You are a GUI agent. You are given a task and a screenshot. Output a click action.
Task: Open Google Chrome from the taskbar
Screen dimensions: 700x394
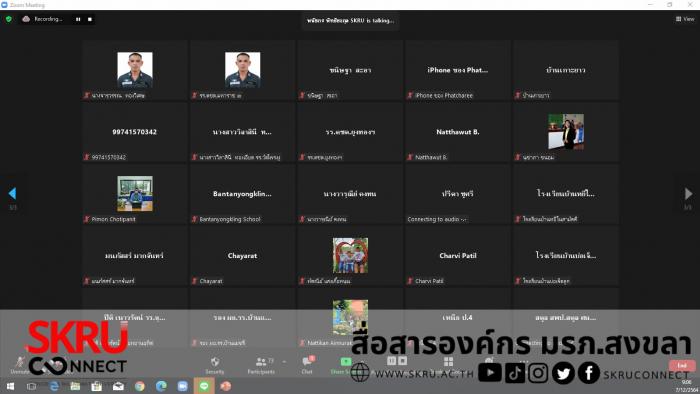140,386
